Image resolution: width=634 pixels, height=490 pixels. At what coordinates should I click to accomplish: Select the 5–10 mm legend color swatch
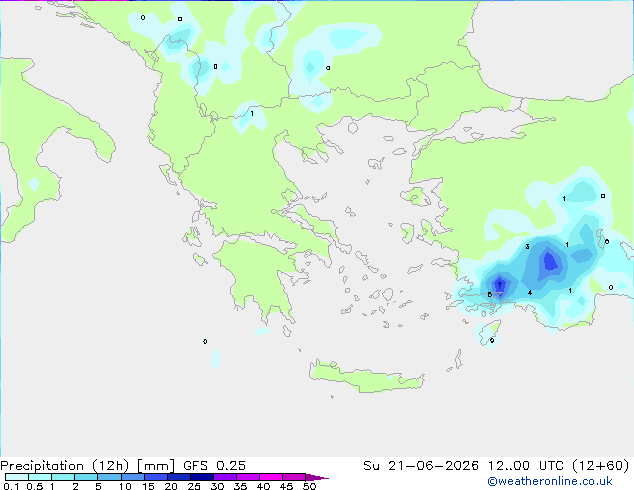(x=109, y=477)
